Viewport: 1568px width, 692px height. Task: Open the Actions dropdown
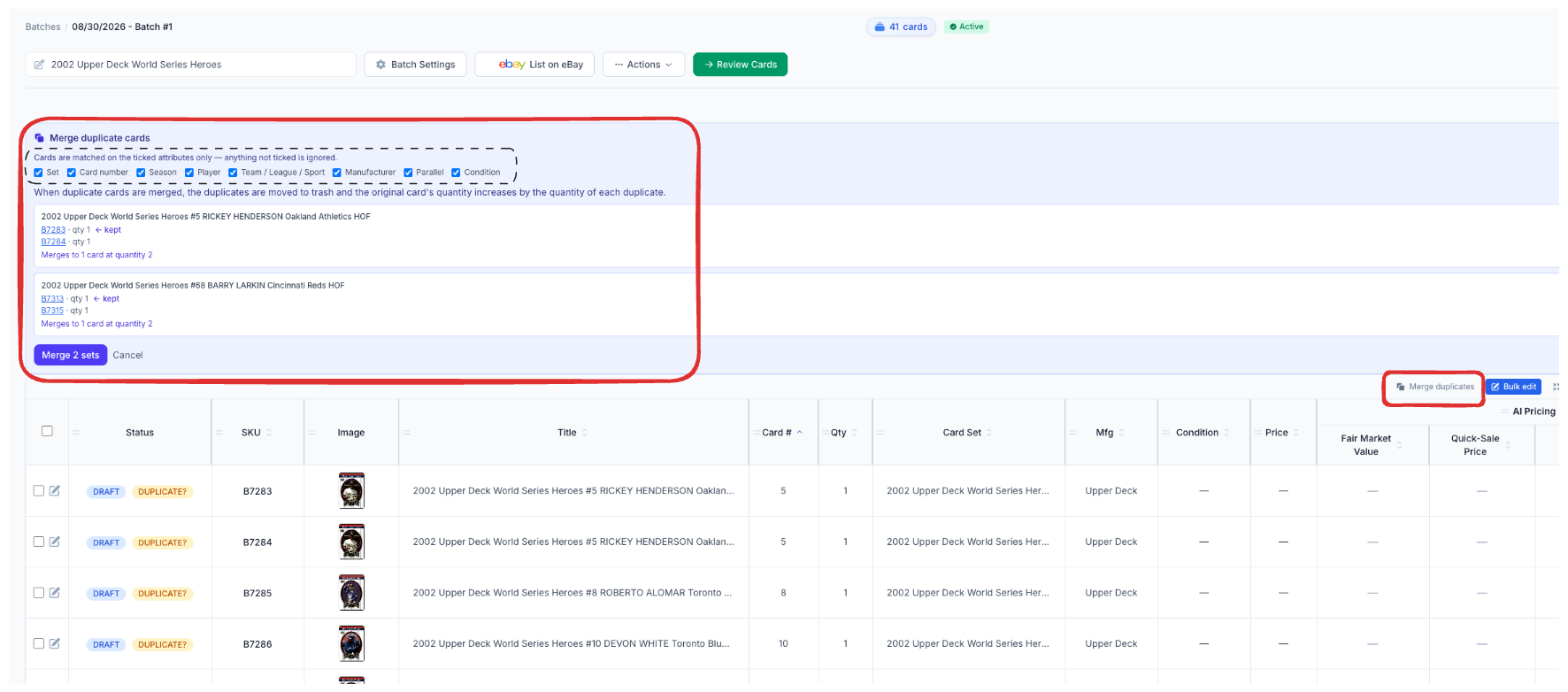pos(643,65)
